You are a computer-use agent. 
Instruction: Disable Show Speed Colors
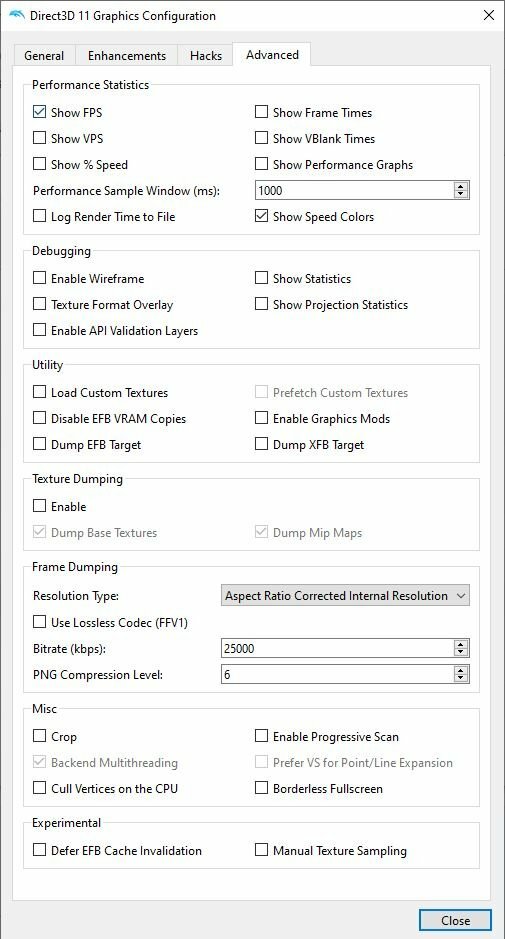(261, 216)
